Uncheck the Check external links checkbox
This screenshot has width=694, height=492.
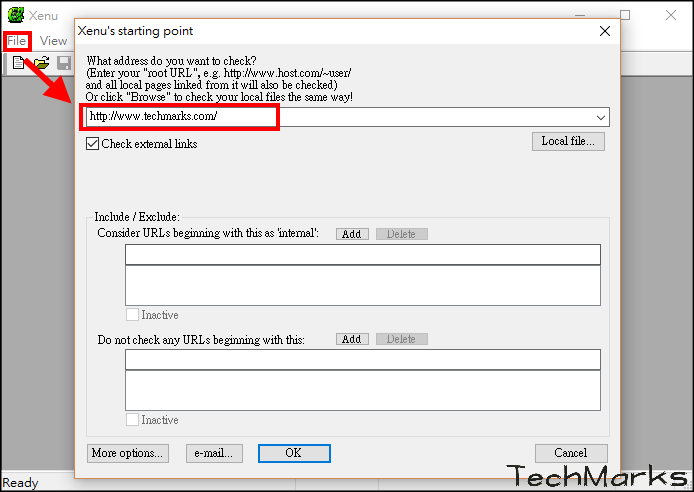93,144
